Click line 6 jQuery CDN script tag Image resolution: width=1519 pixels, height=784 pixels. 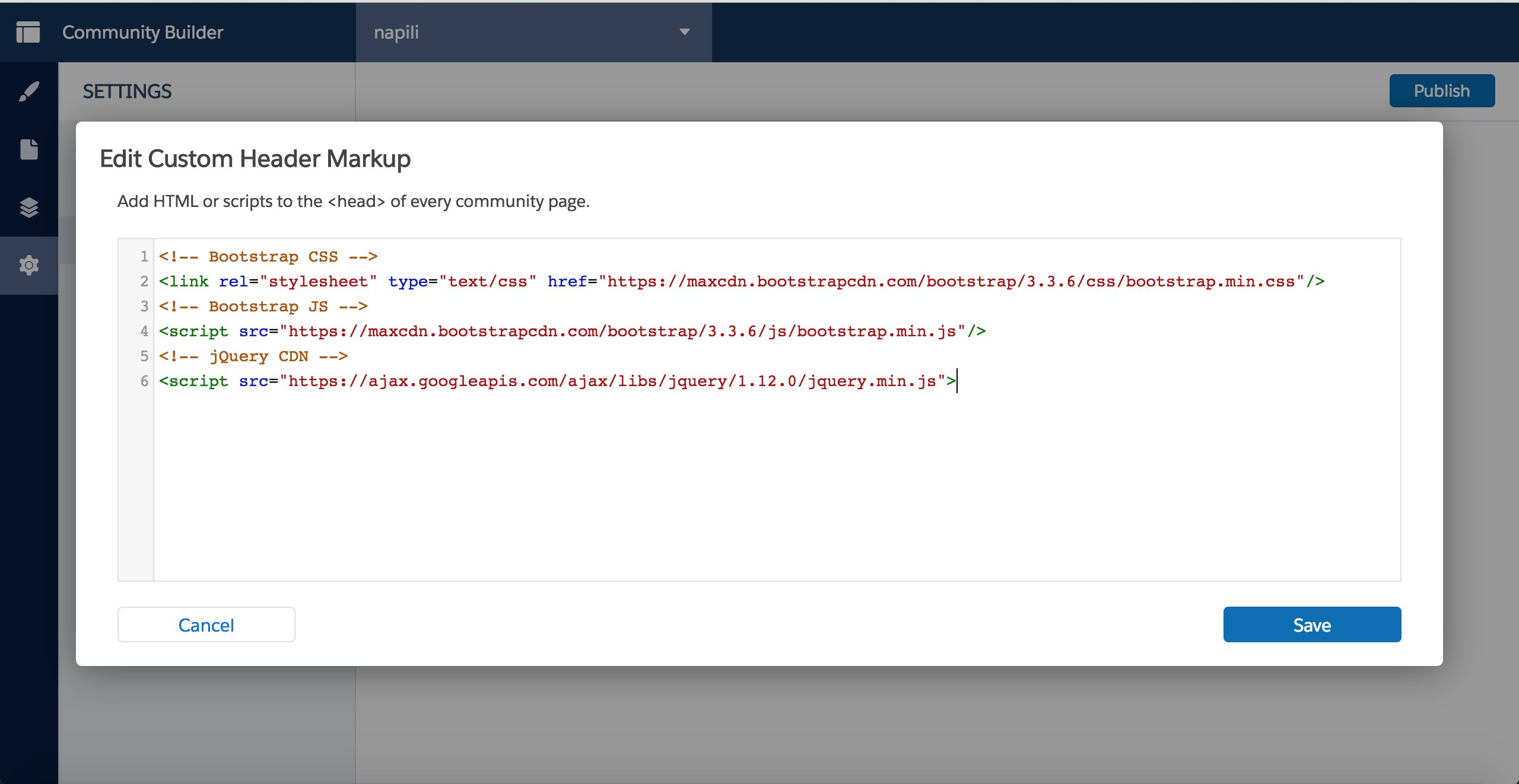[x=556, y=381]
